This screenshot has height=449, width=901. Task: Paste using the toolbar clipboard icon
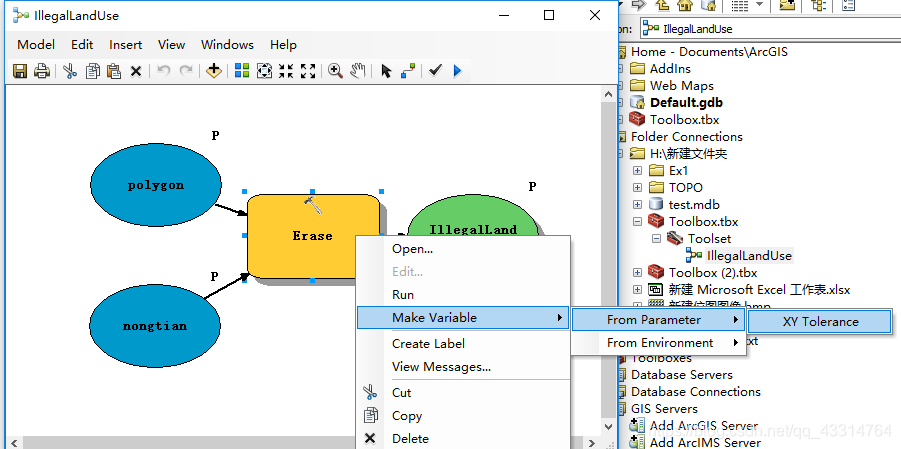(x=114, y=71)
